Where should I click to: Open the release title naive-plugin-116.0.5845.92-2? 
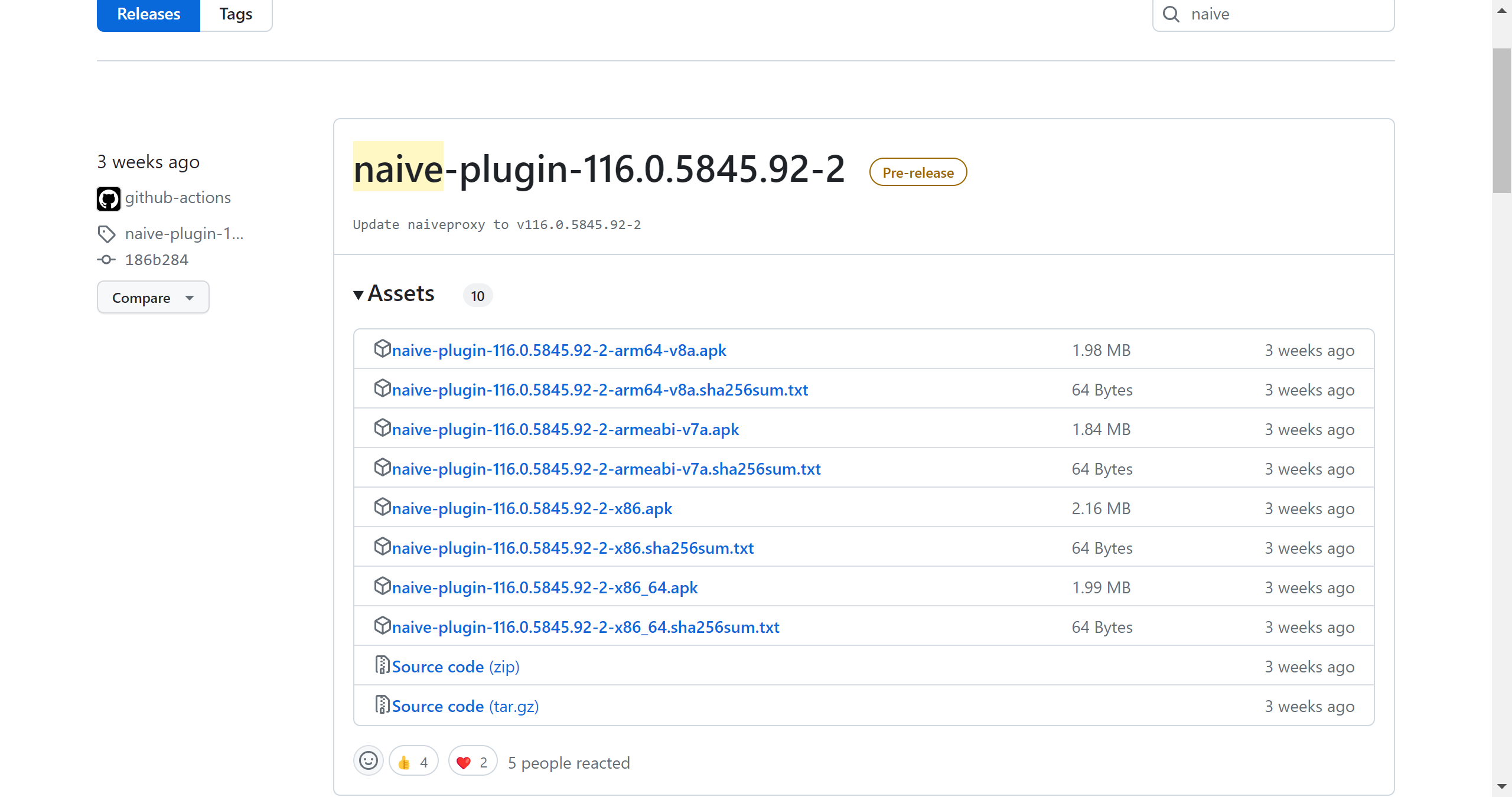[x=599, y=169]
